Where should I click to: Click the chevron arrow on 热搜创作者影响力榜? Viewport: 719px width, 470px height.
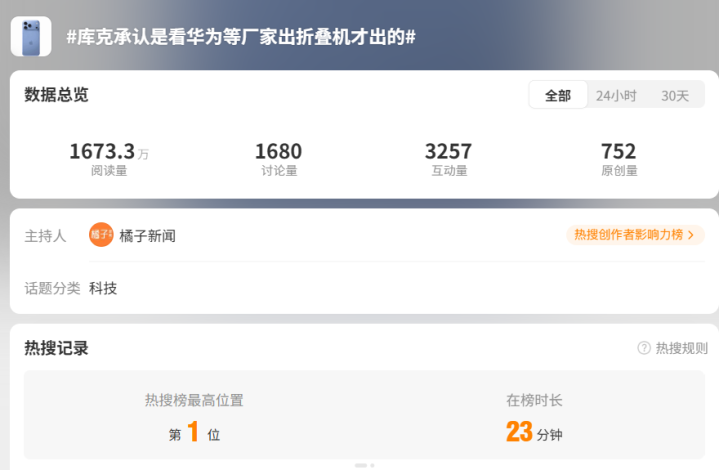[x=691, y=235]
